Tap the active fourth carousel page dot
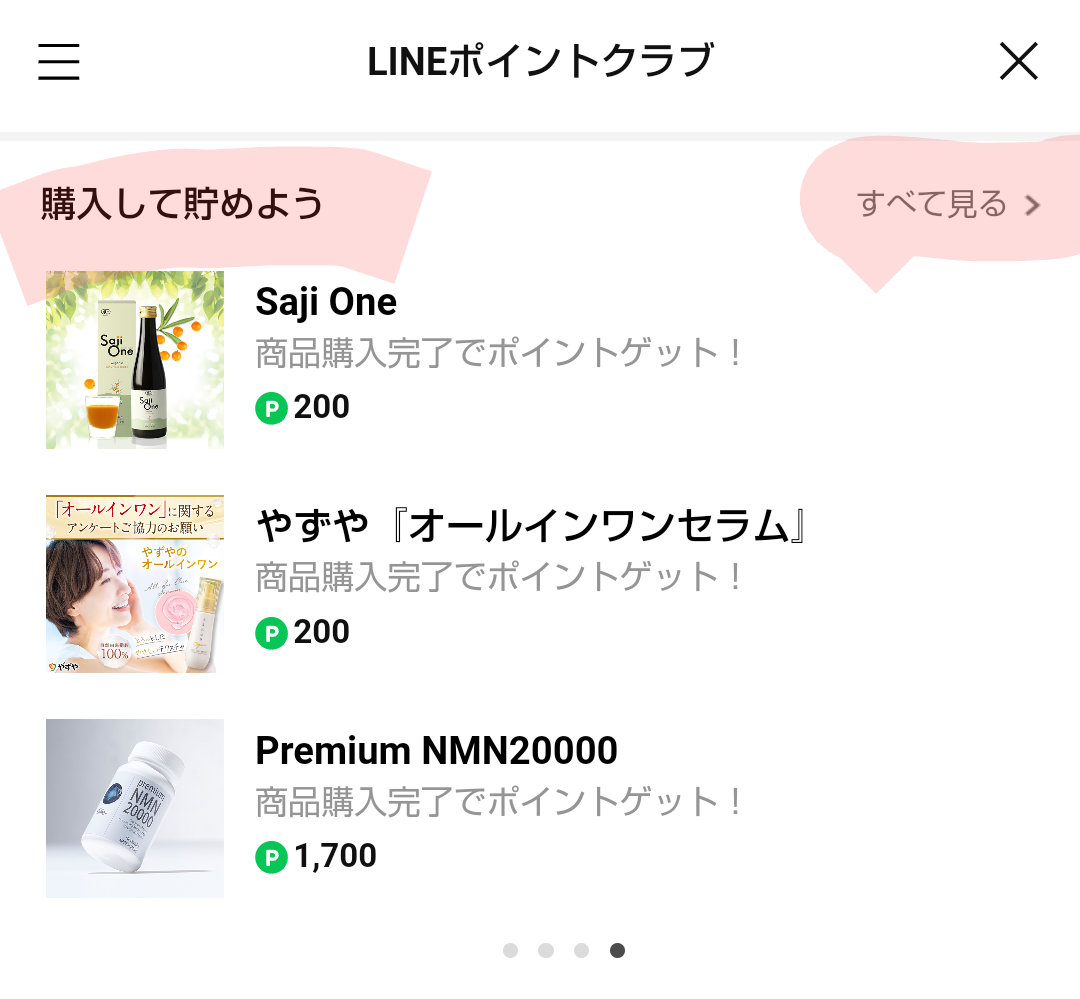This screenshot has height=999, width=1080. (617, 950)
